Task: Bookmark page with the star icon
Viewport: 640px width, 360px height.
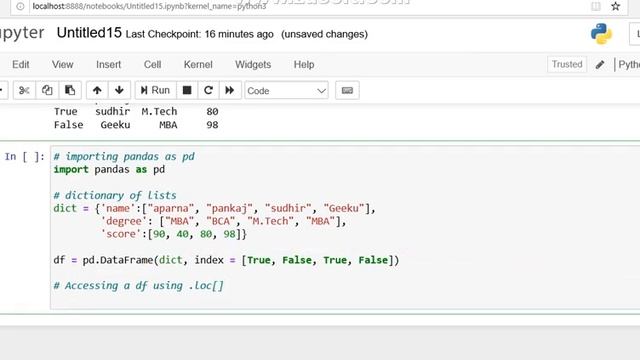Action: point(616,6)
